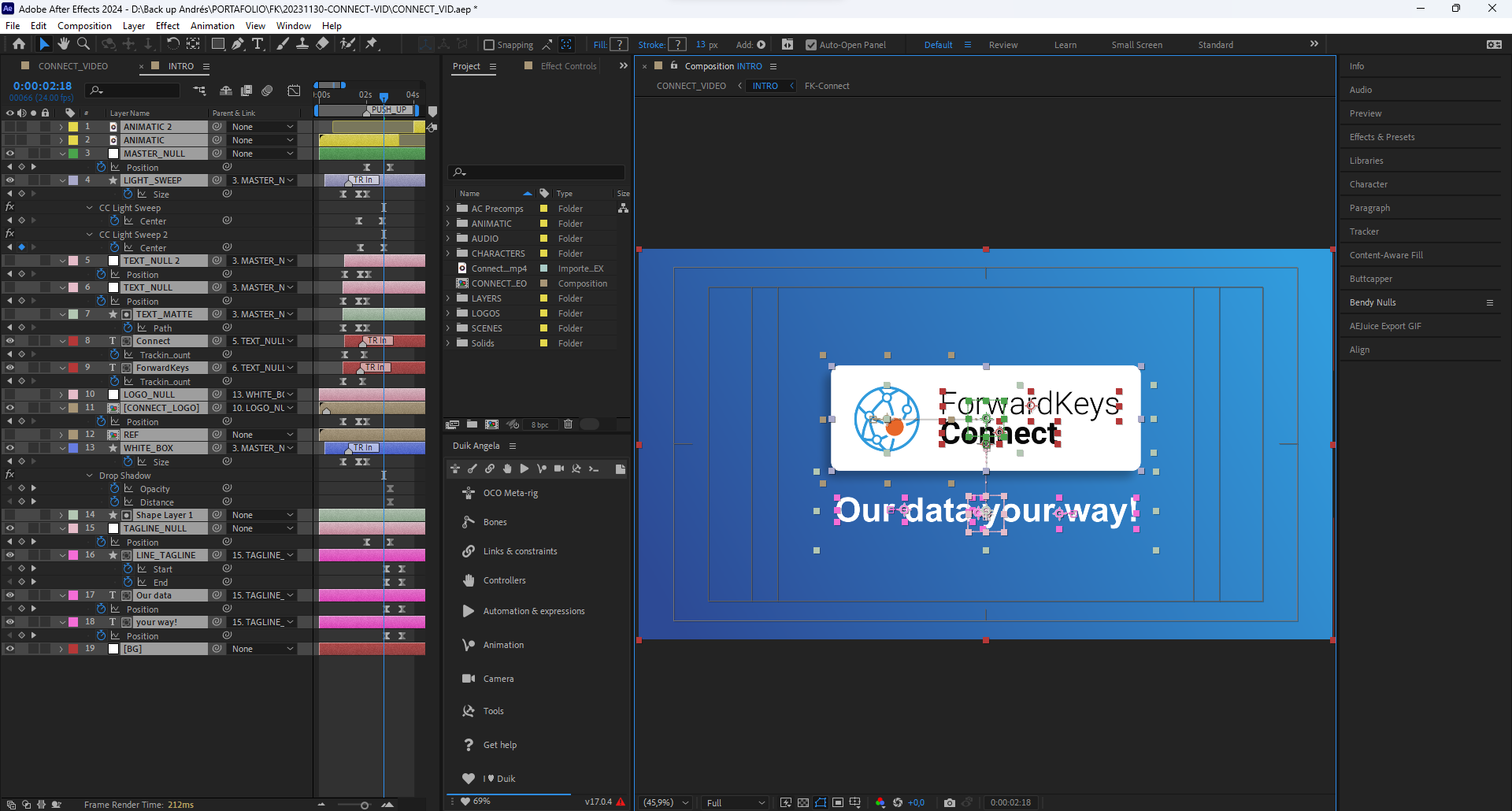Viewport: 1512px width, 811px height.
Task: Open the show channel color menu
Action: click(880, 802)
